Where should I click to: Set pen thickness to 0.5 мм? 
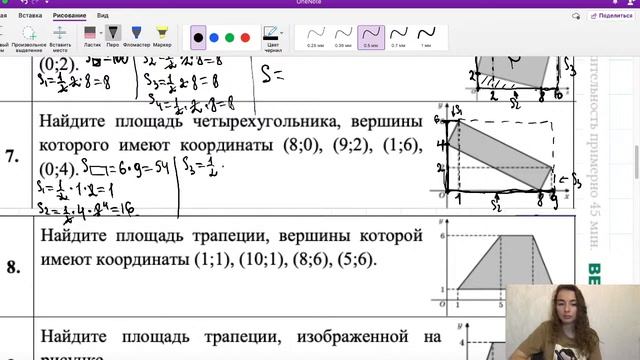click(x=371, y=37)
